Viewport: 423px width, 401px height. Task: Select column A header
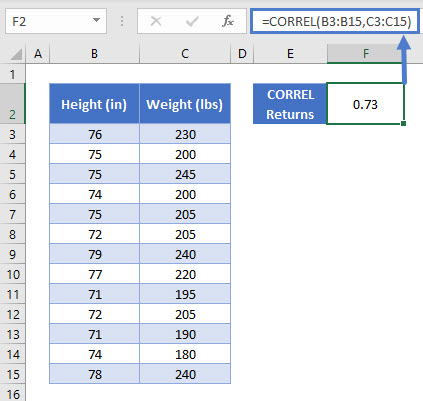point(38,54)
